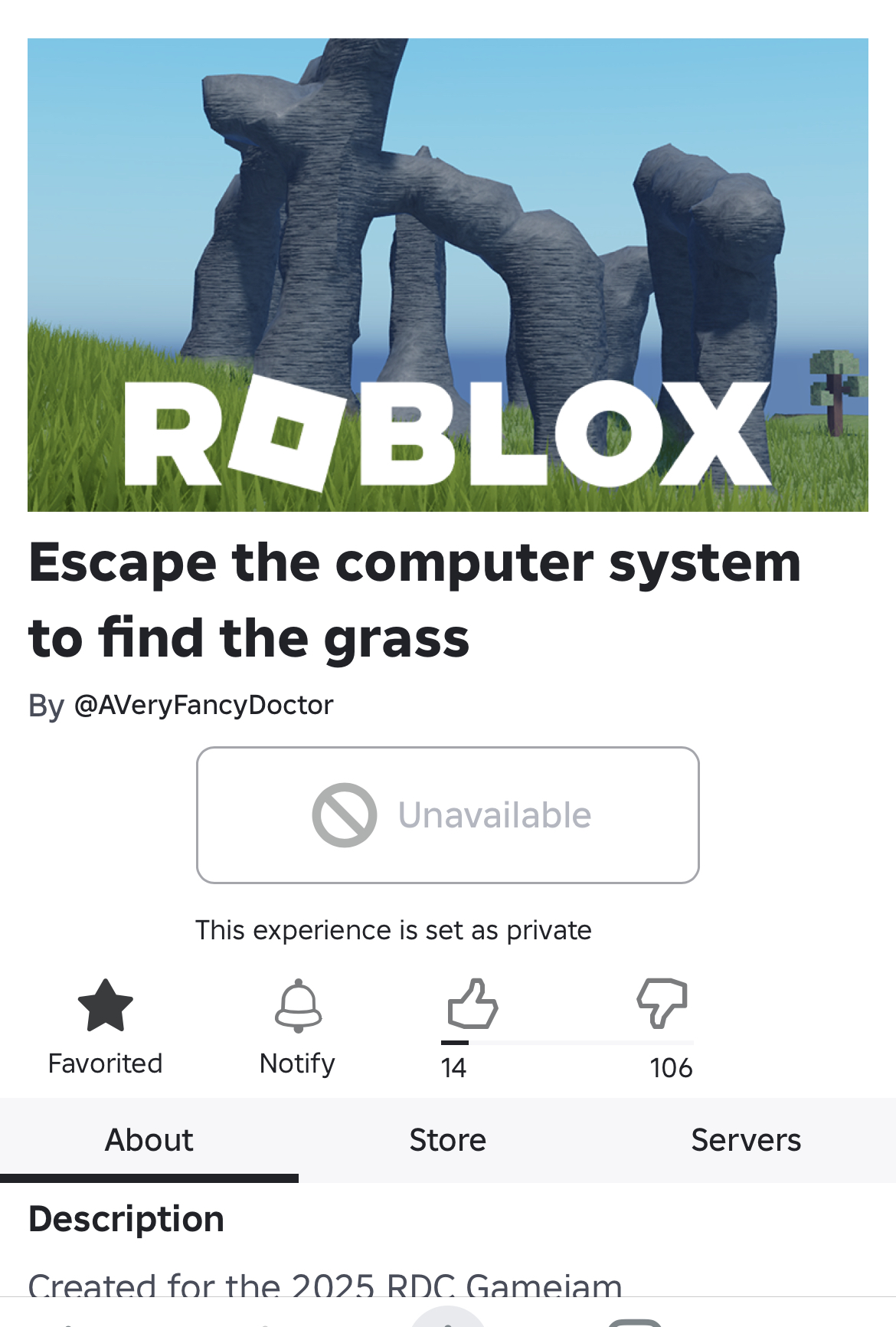
Task: Tap the Favorited star icon
Action: [x=106, y=1005]
